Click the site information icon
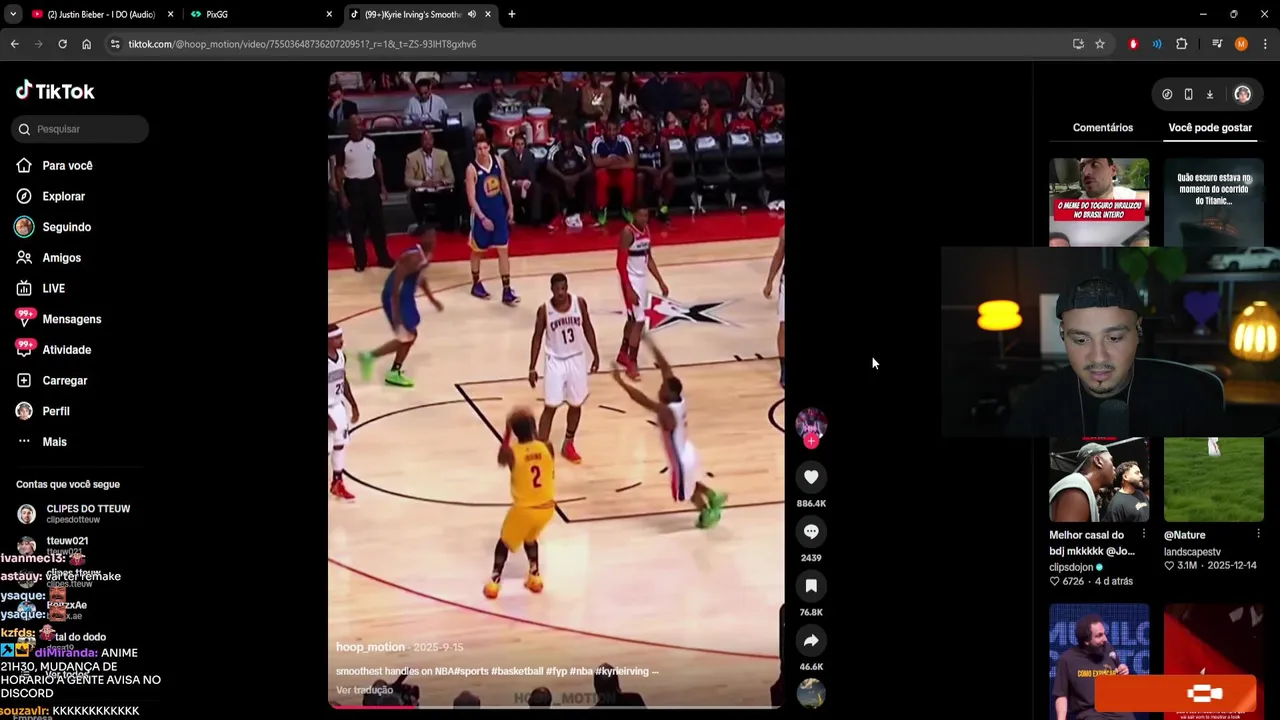The height and width of the screenshot is (720, 1280). click(115, 44)
